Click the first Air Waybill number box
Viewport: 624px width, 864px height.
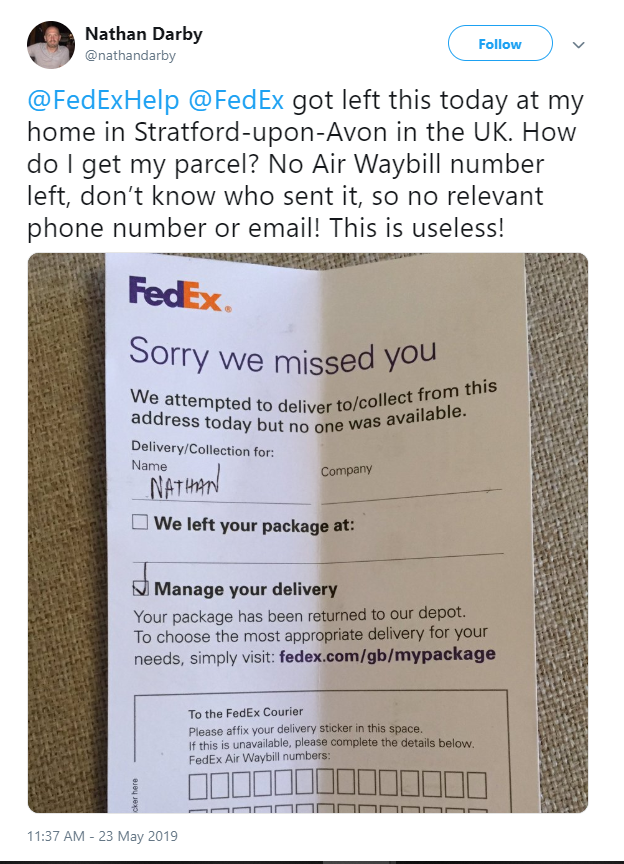click(x=197, y=786)
